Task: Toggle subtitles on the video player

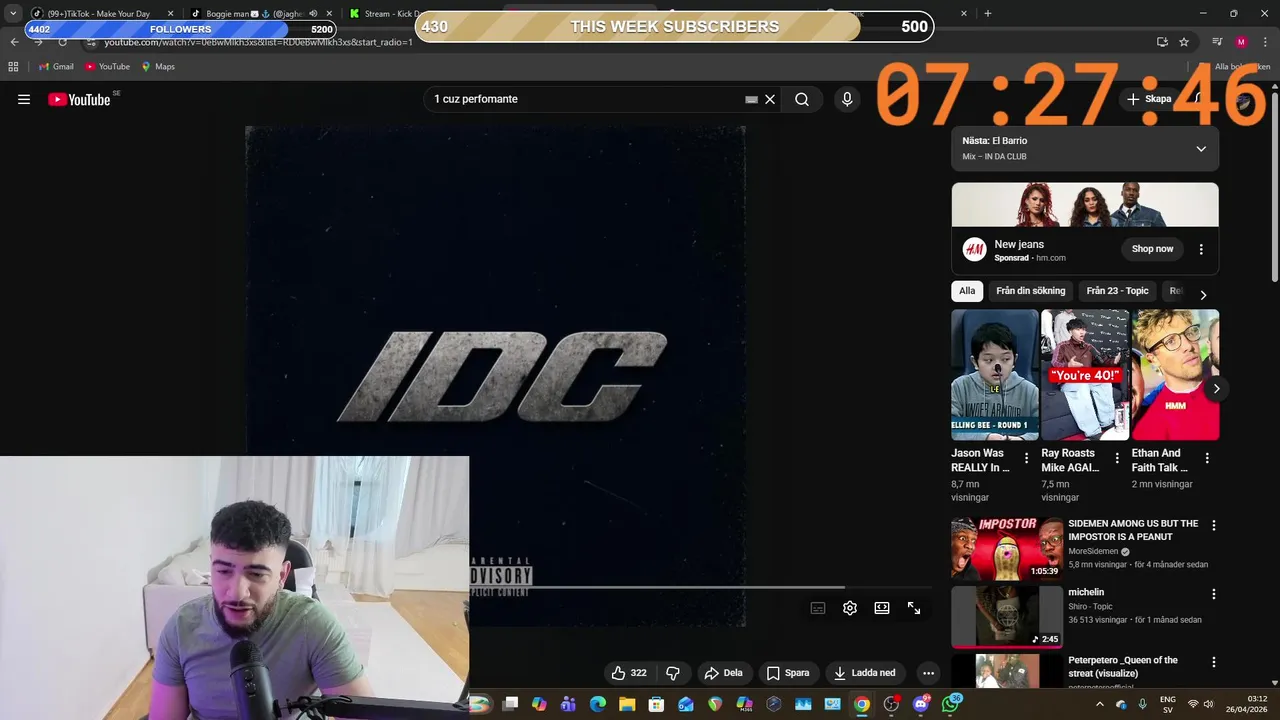Action: coord(818,608)
